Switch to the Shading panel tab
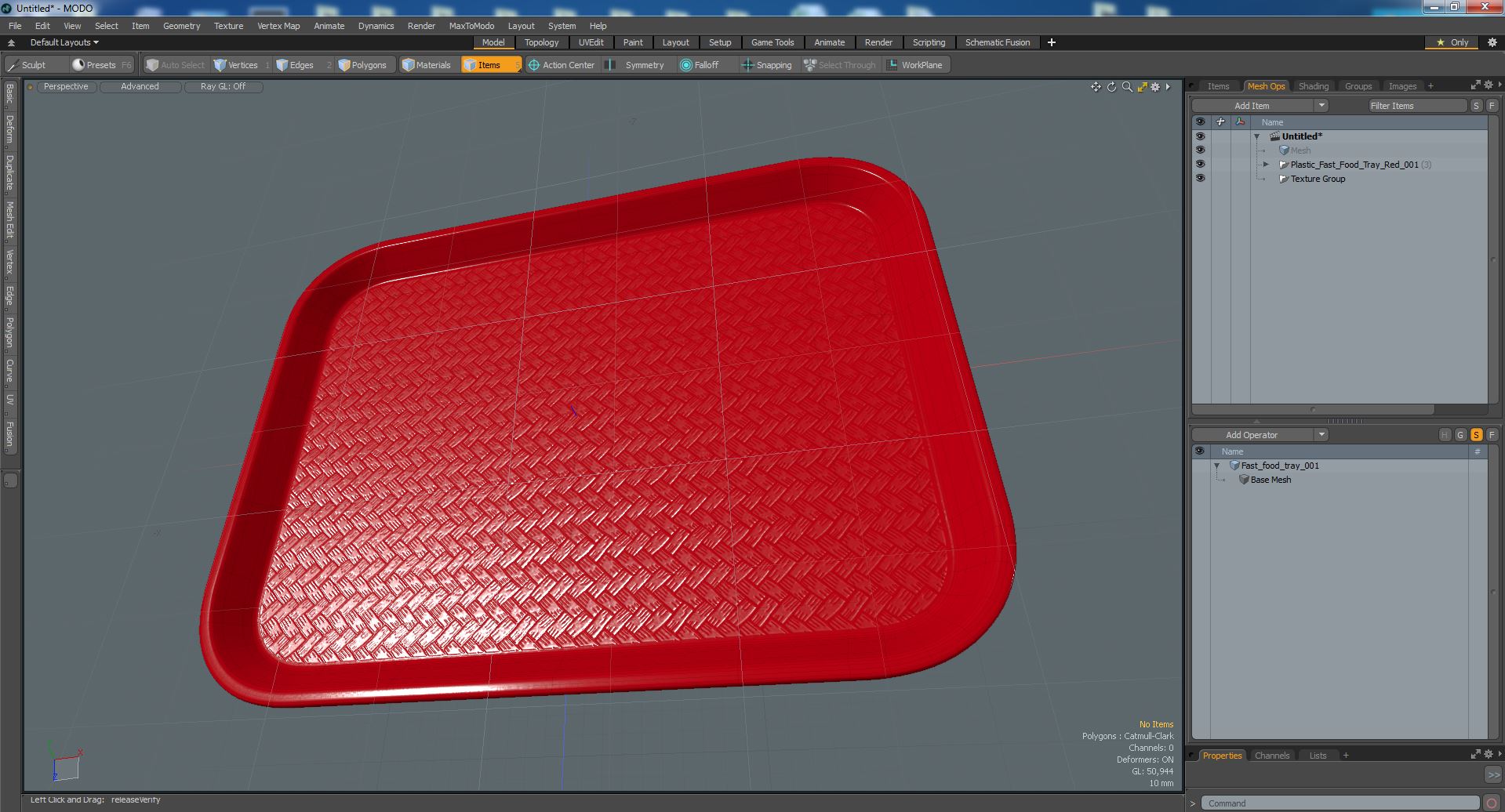 tap(1313, 86)
